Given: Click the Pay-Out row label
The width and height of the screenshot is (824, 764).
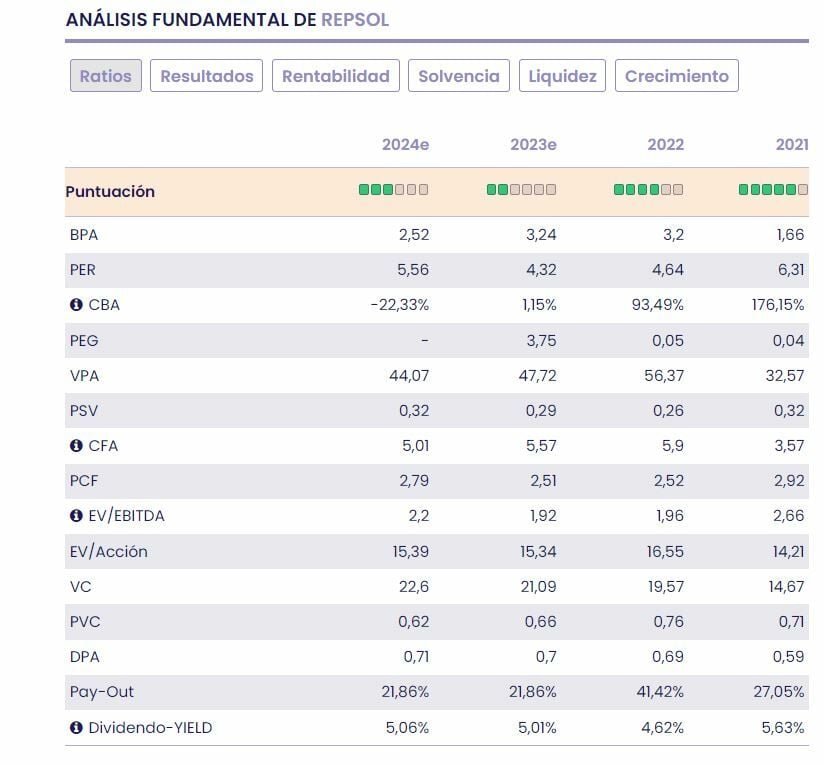Looking at the screenshot, I should (x=102, y=692).
